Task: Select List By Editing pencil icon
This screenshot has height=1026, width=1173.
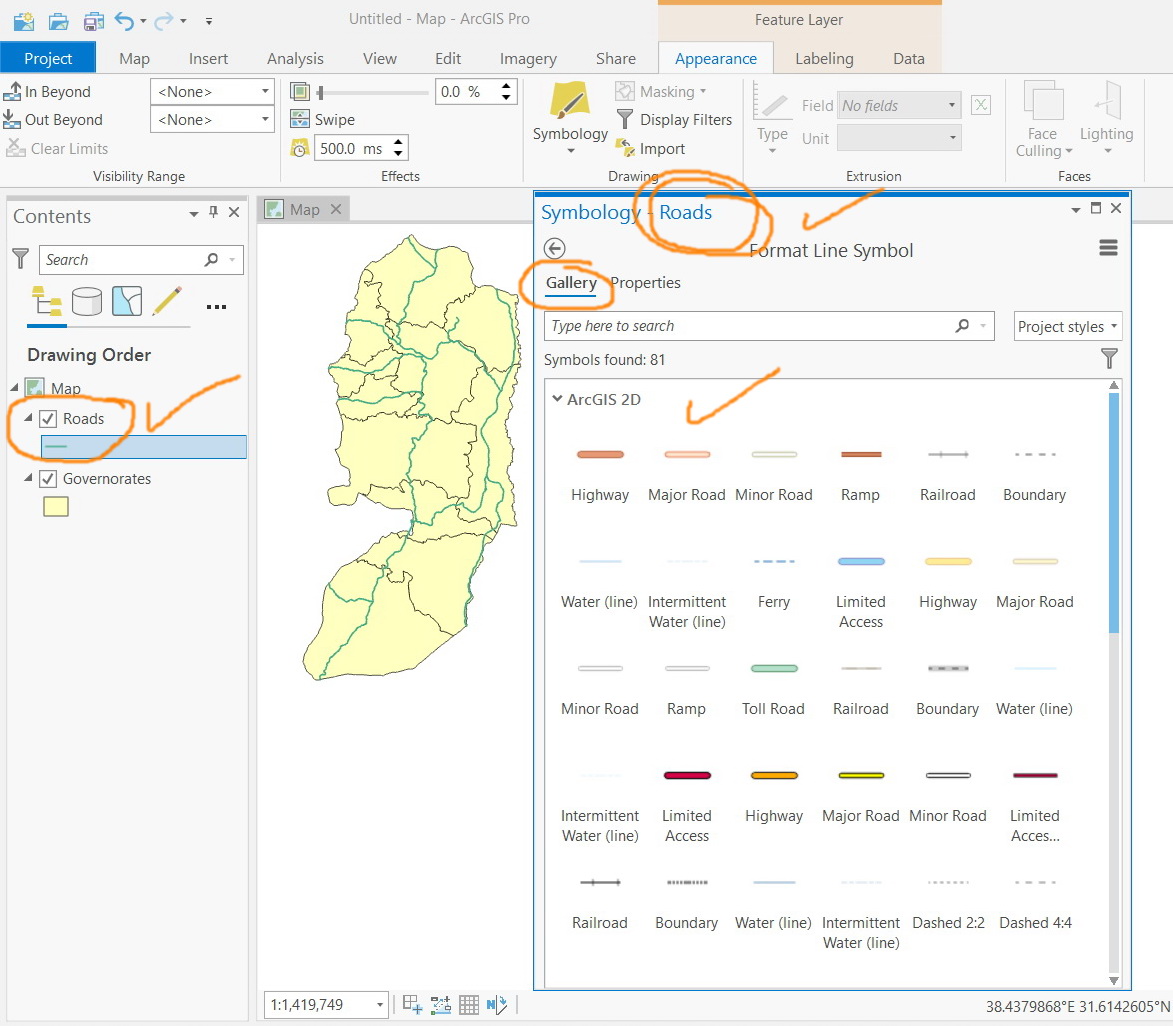Action: coord(168,301)
